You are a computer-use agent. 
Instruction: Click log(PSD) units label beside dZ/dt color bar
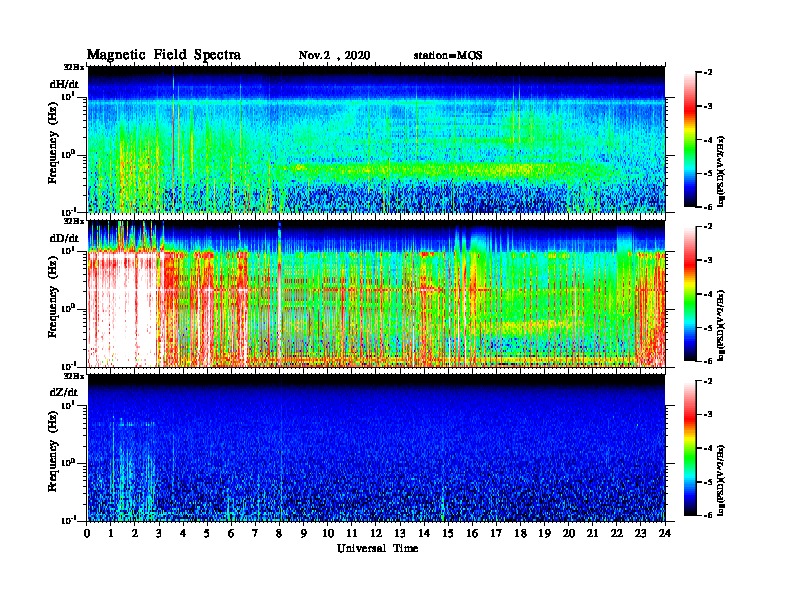(x=721, y=480)
